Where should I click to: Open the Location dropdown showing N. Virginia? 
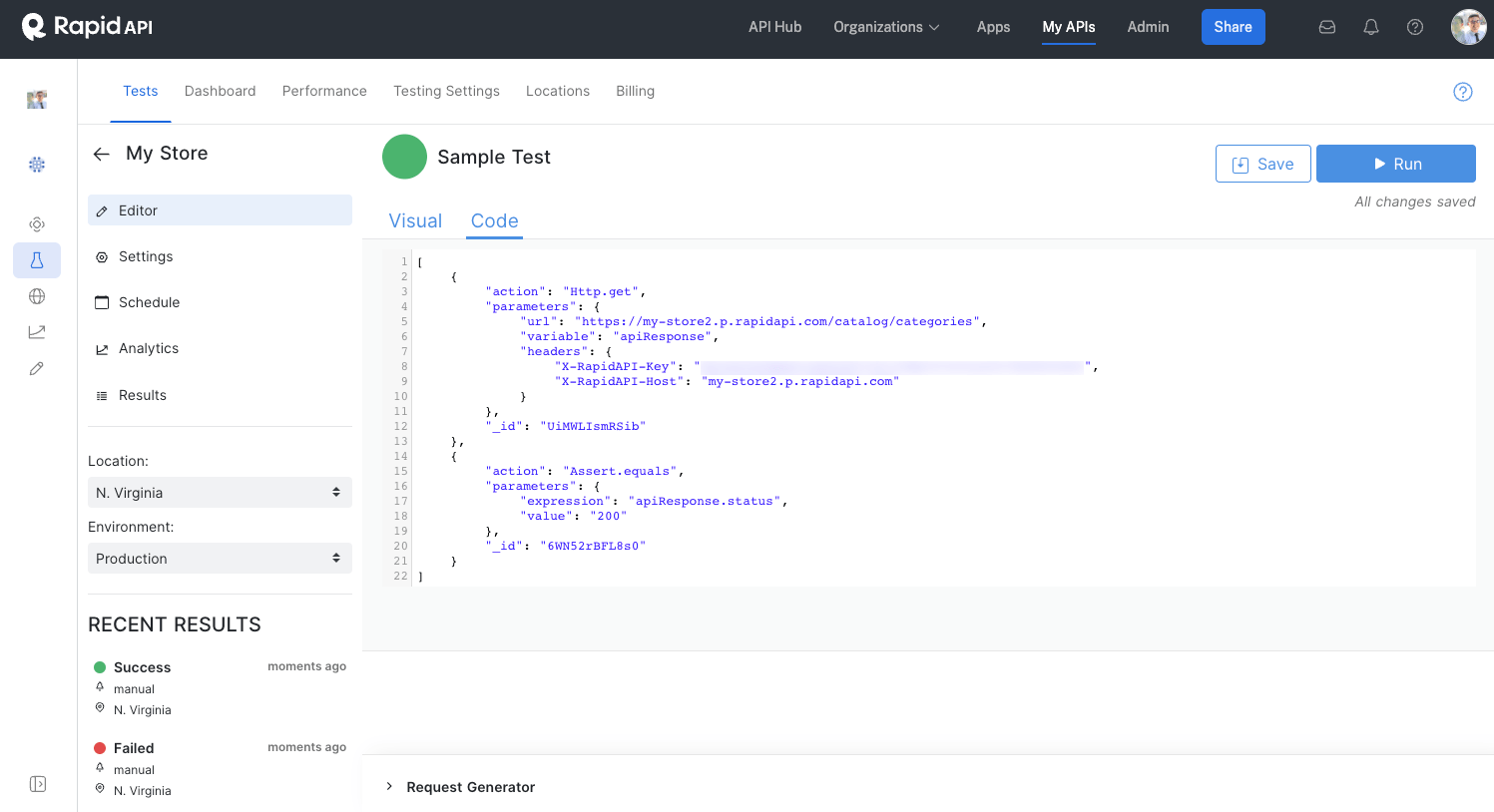pyautogui.click(x=220, y=492)
